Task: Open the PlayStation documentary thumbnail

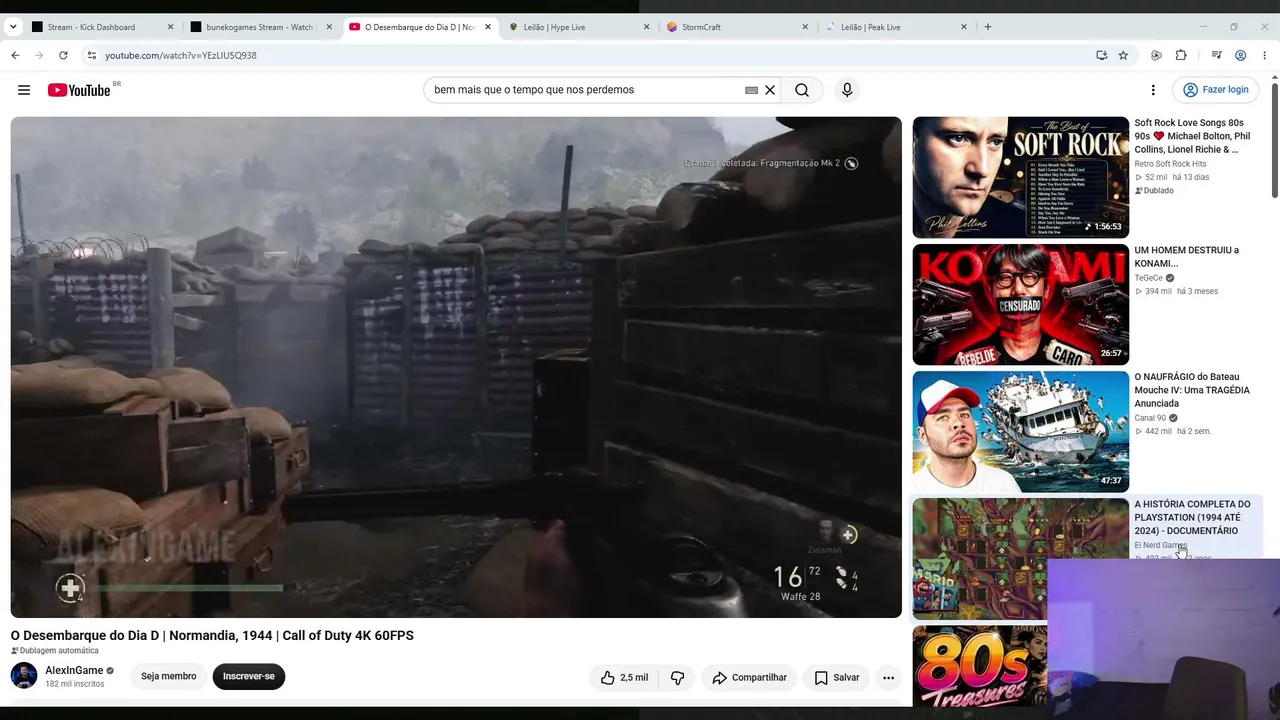Action: tap(1020, 558)
